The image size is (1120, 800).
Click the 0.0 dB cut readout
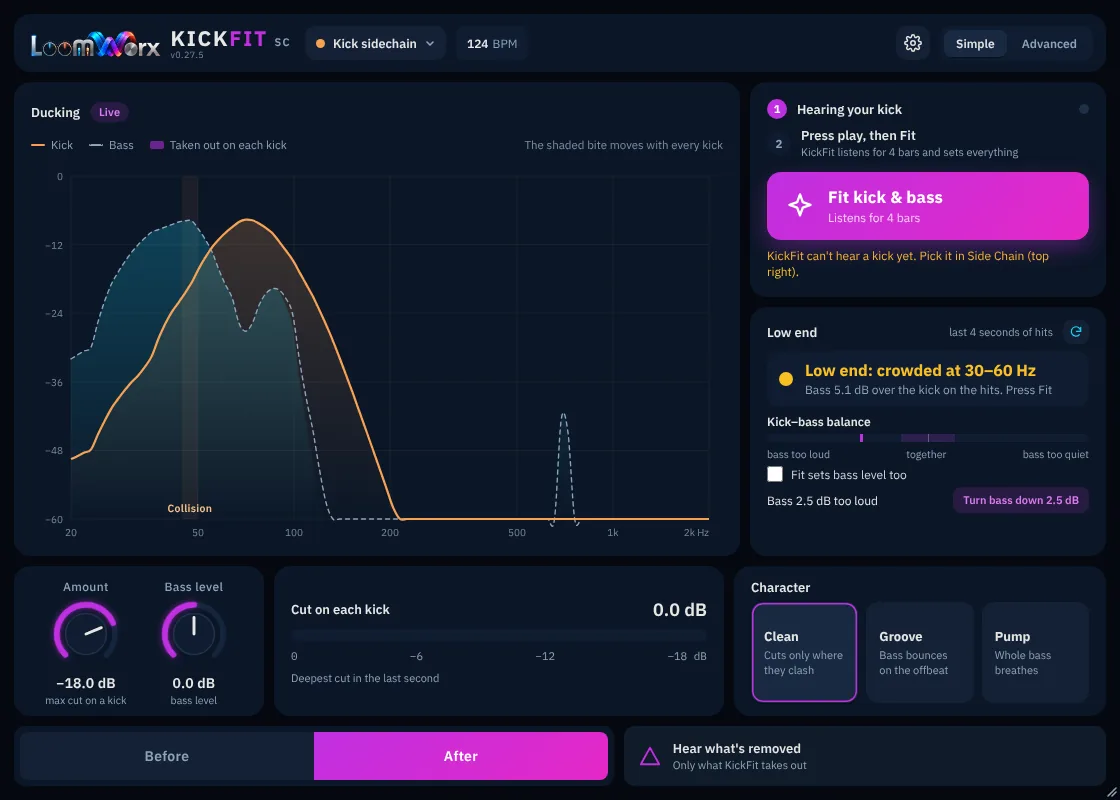[x=680, y=609]
